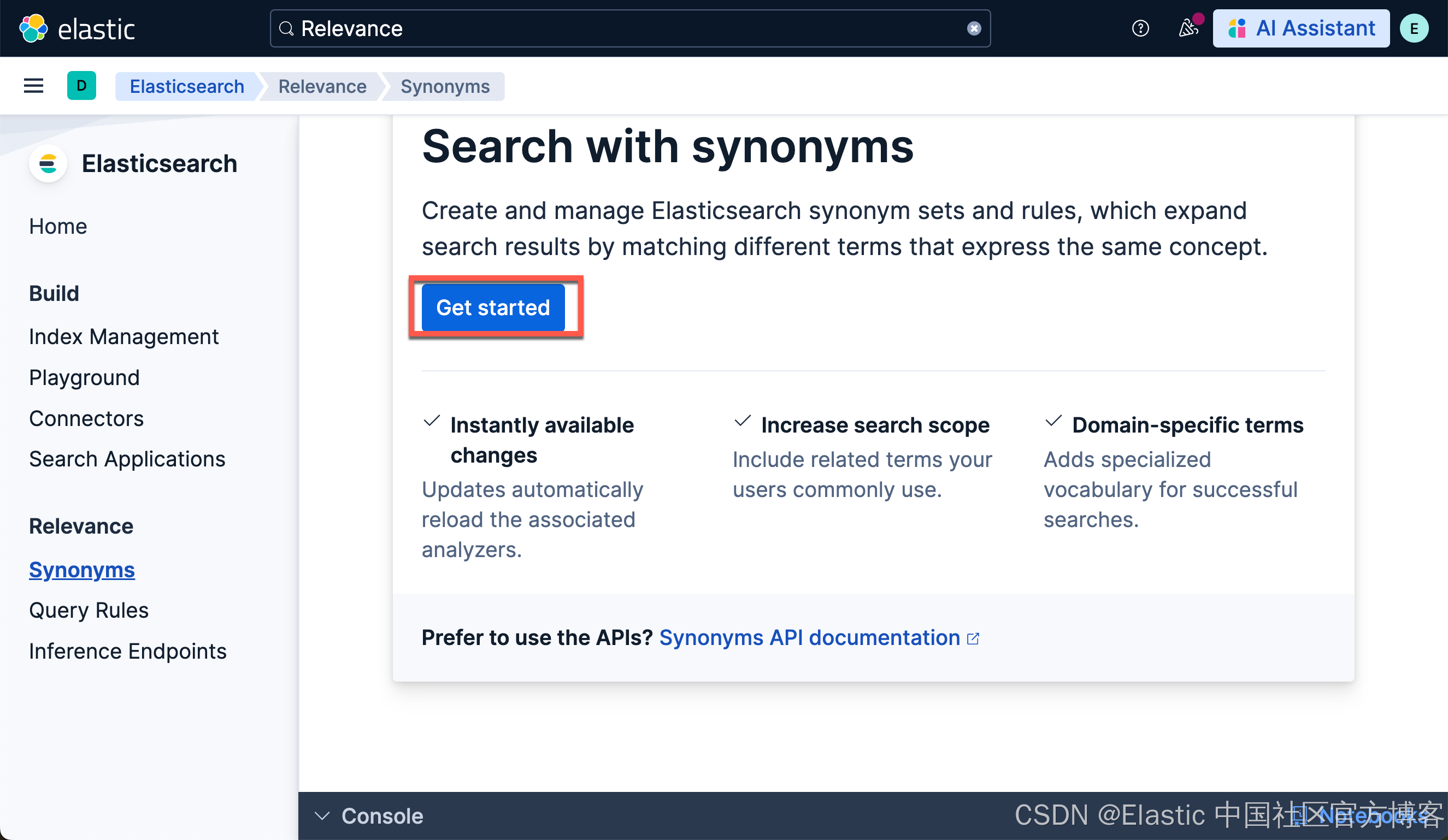Navigate to the Elasticsearch breadcrumb
Viewport: 1448px width, 840px height.
point(187,86)
